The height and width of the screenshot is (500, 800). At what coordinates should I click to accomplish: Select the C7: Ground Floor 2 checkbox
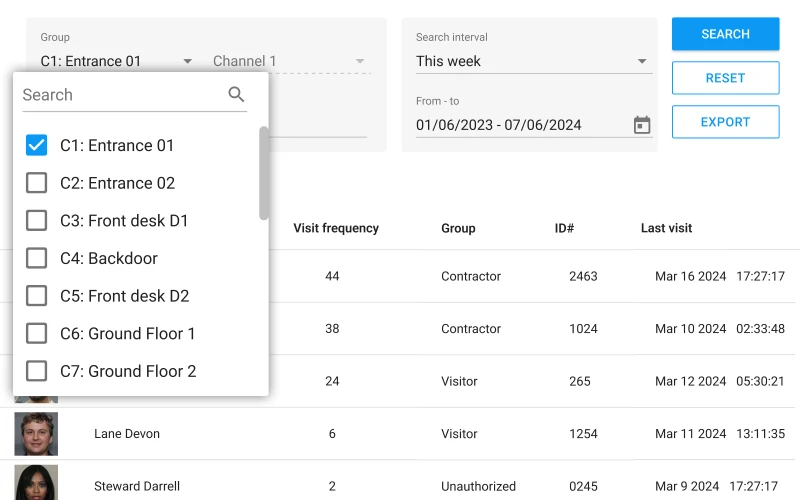click(x=36, y=371)
